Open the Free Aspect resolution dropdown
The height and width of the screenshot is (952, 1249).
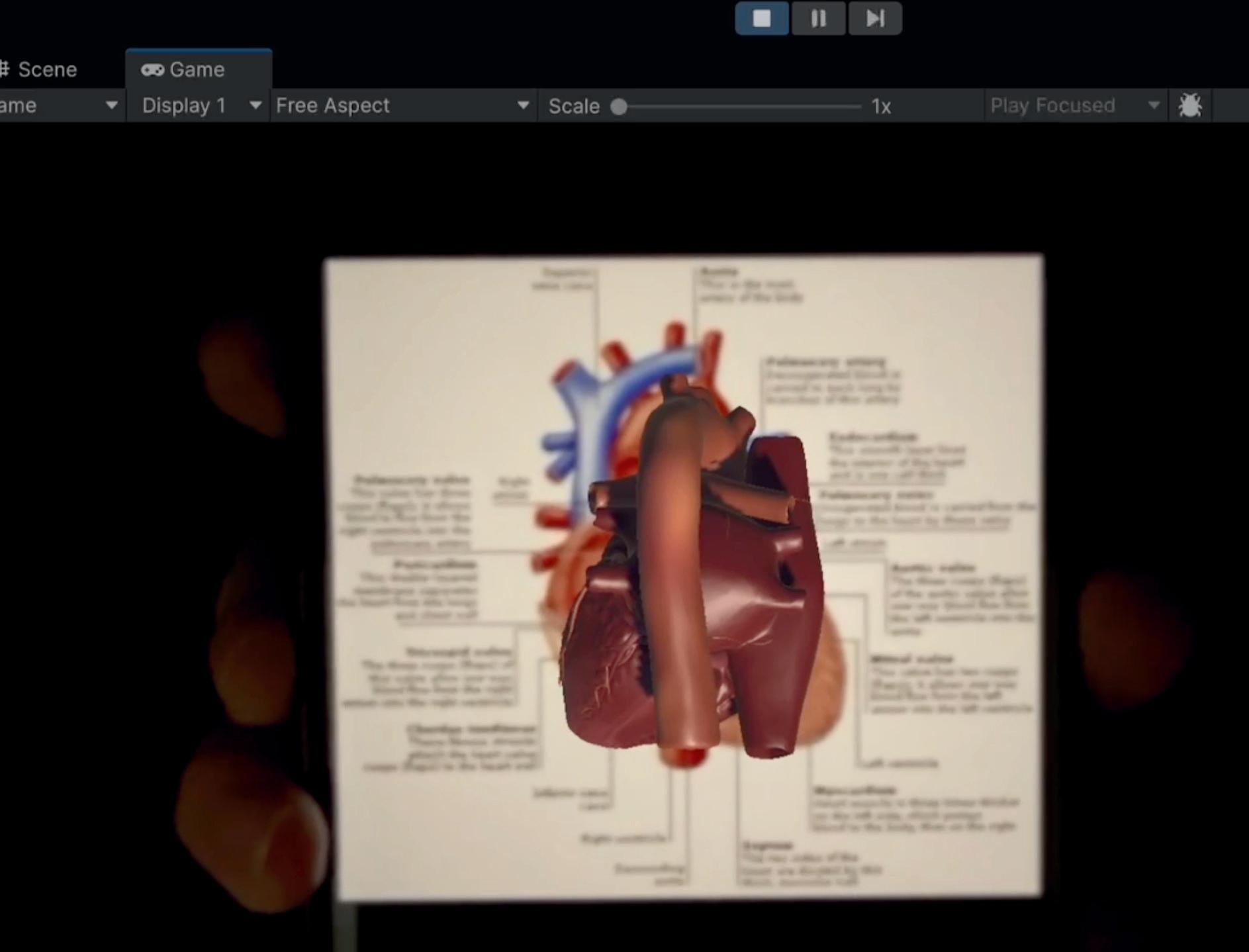(402, 105)
